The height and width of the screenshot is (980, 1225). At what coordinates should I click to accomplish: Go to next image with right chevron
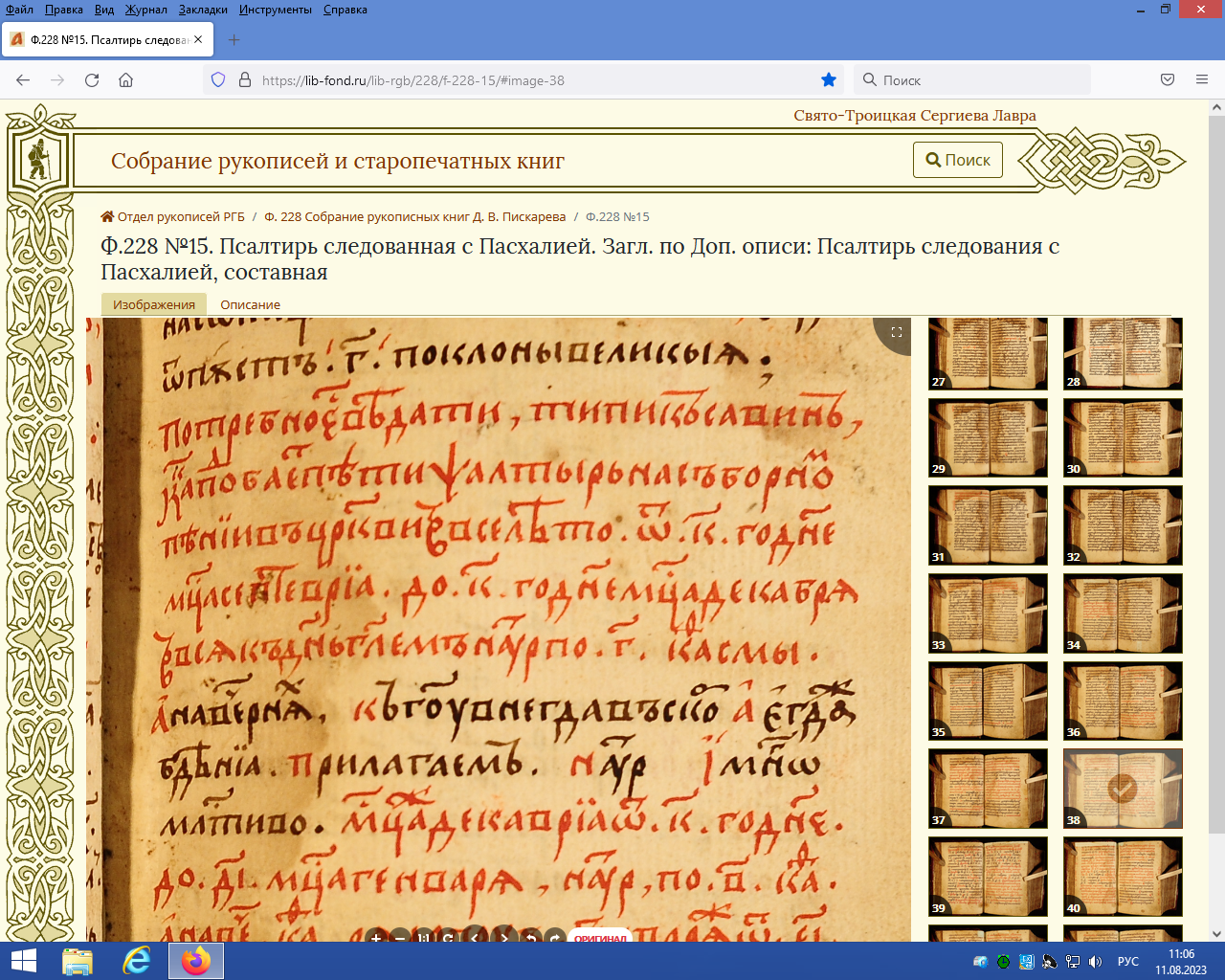pos(504,938)
